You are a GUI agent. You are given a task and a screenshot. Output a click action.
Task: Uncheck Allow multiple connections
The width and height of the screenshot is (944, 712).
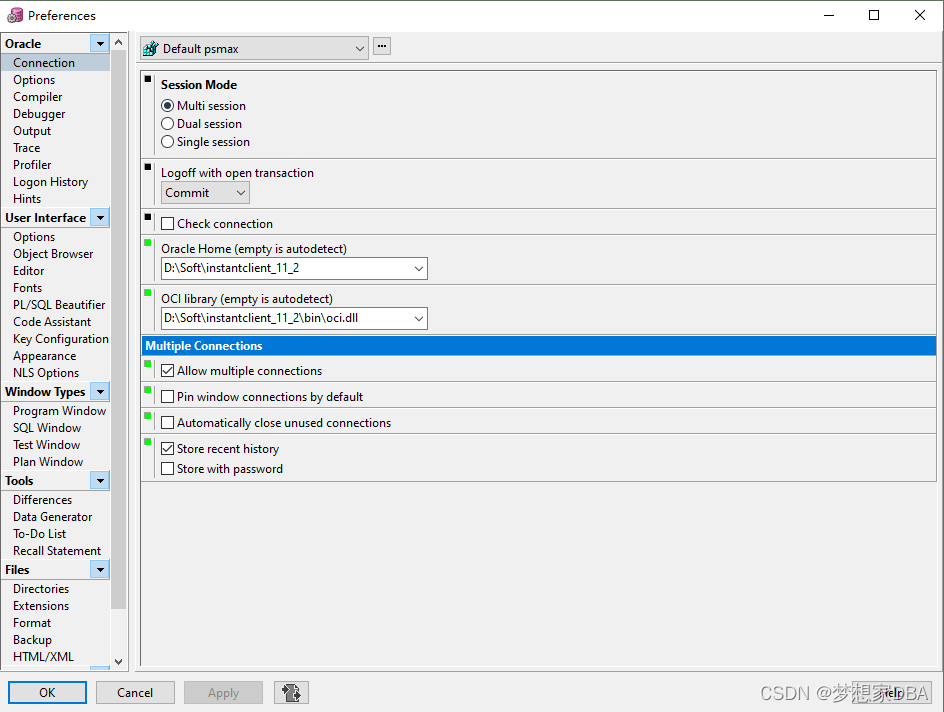click(168, 371)
